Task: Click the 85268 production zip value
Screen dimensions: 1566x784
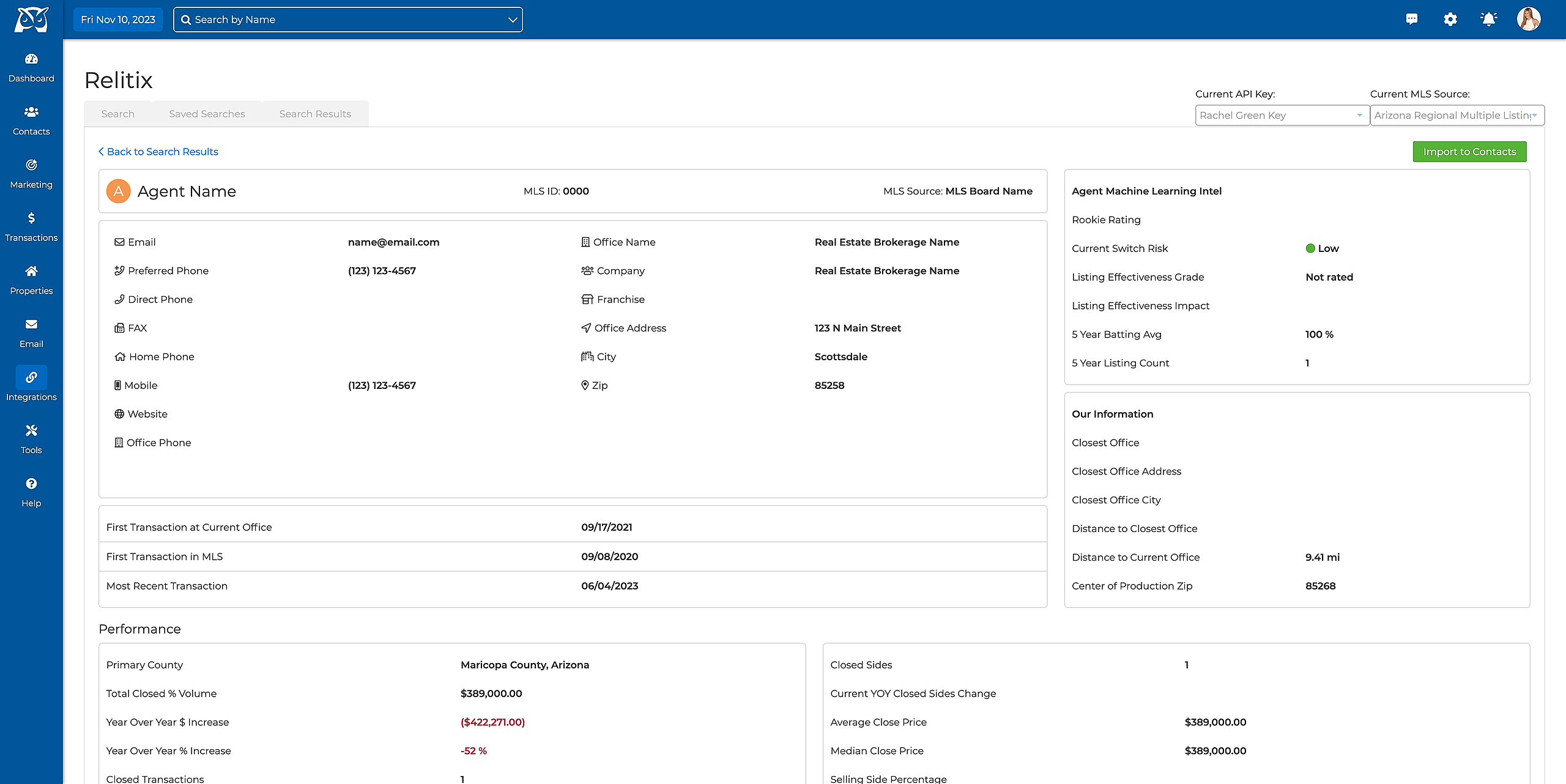Action: 1321,586
